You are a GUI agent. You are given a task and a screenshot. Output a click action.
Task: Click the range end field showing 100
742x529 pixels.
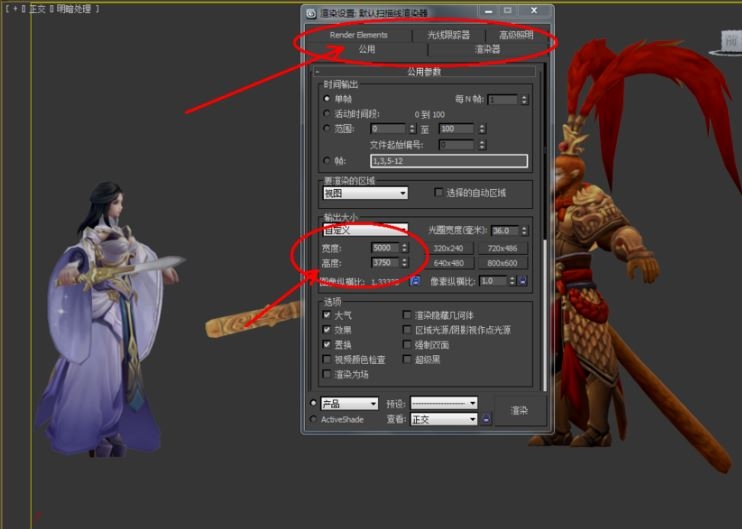(456, 129)
